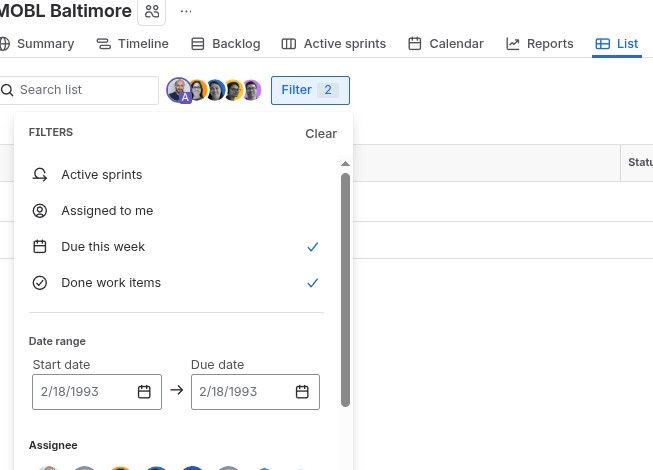Click the Start date input field
The width and height of the screenshot is (653, 470).
(97, 392)
